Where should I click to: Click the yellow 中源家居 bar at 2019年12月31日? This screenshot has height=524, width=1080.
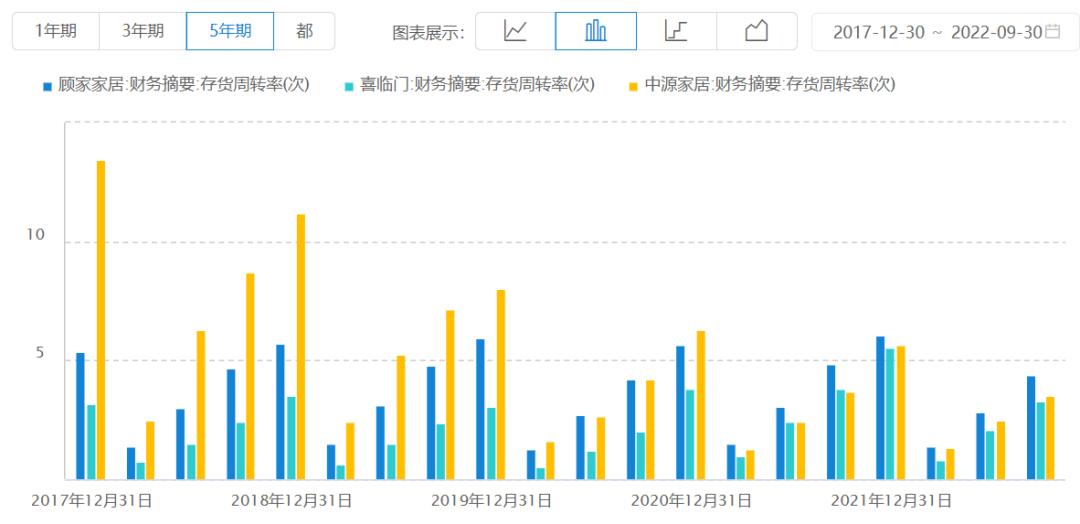[501, 385]
